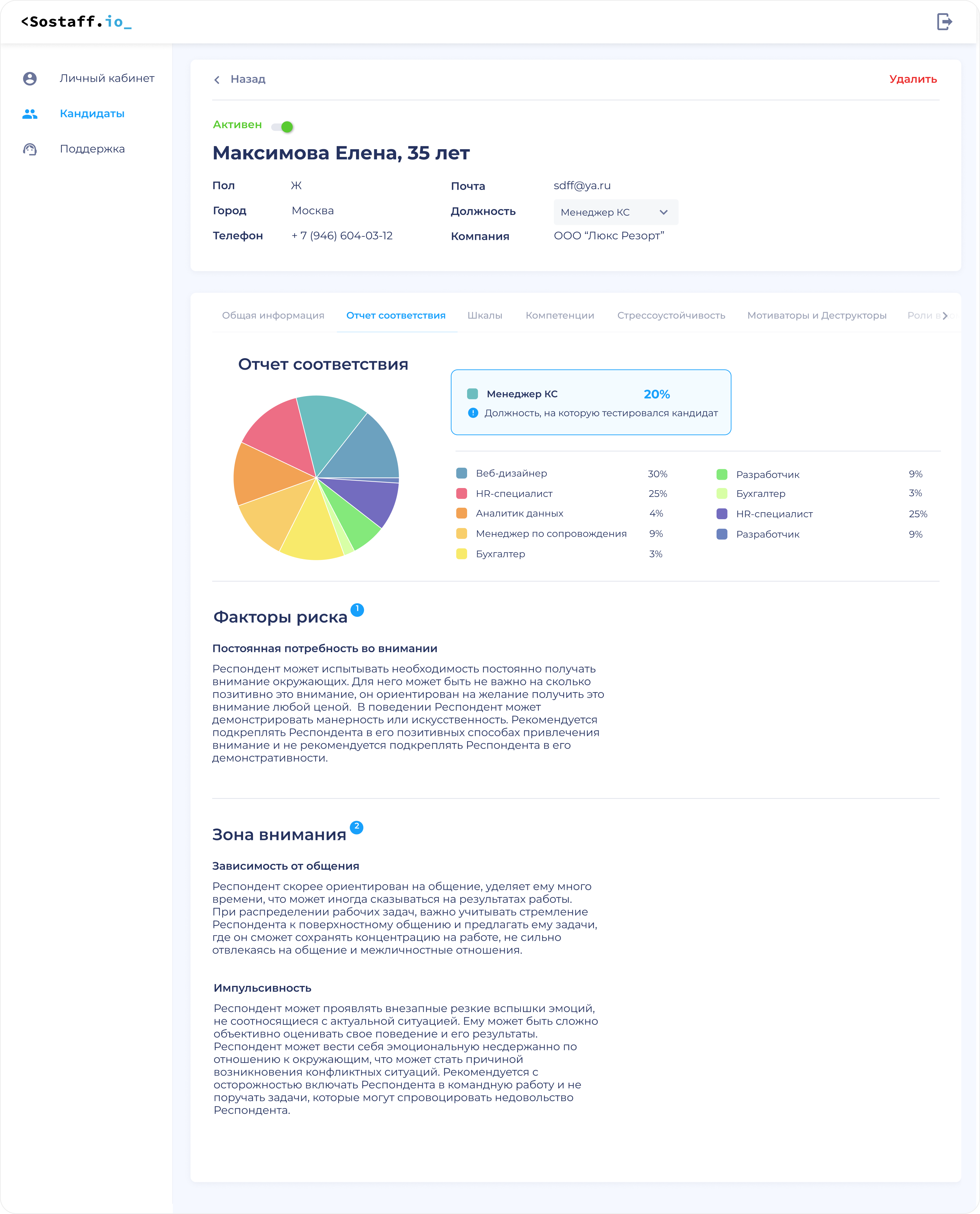Viewport: 980px width, 1214px height.
Task: Open the Менеджер КС position dropdown
Action: (x=616, y=212)
